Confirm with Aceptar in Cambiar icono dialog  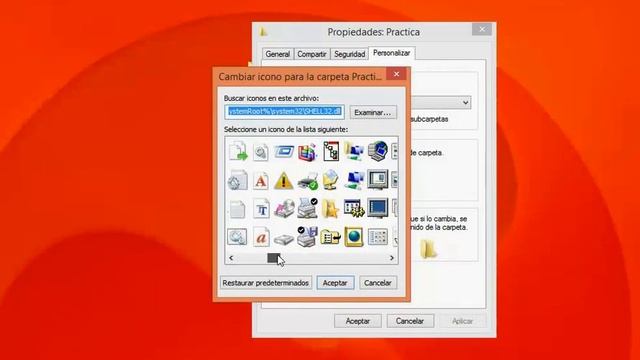(x=335, y=283)
